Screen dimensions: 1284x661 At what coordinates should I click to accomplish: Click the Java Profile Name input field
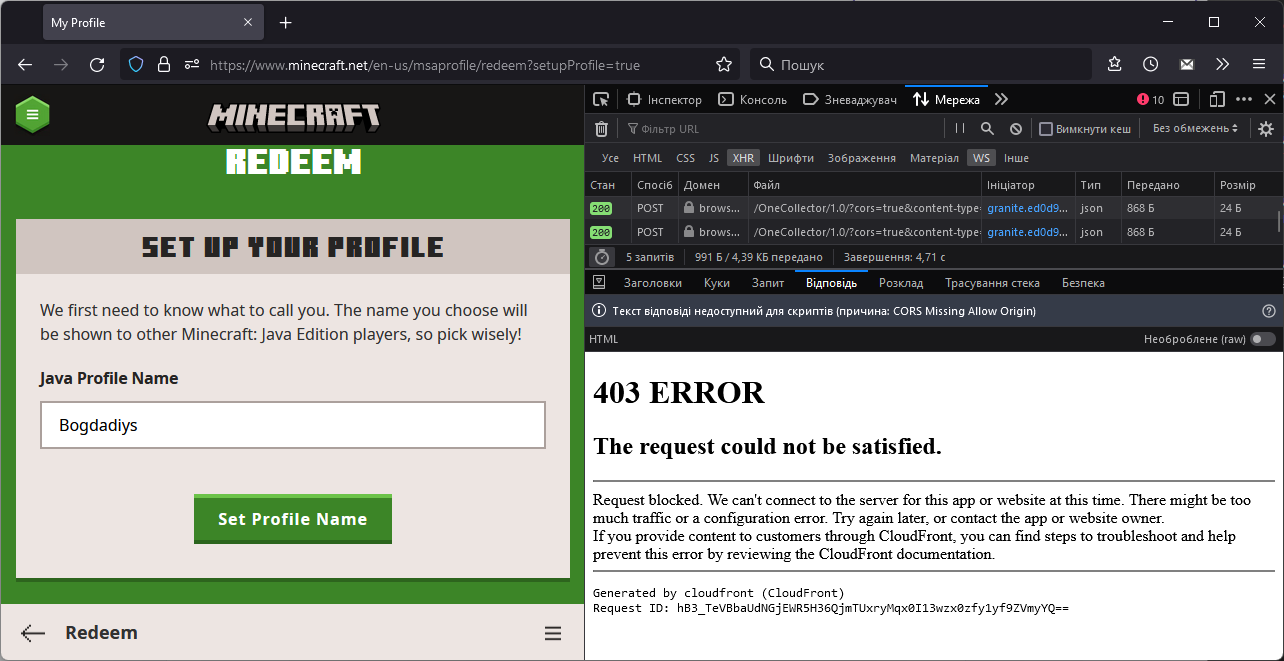(293, 425)
